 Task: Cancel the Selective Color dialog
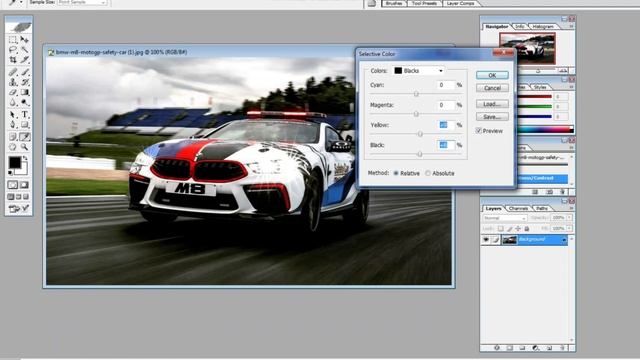pos(492,88)
